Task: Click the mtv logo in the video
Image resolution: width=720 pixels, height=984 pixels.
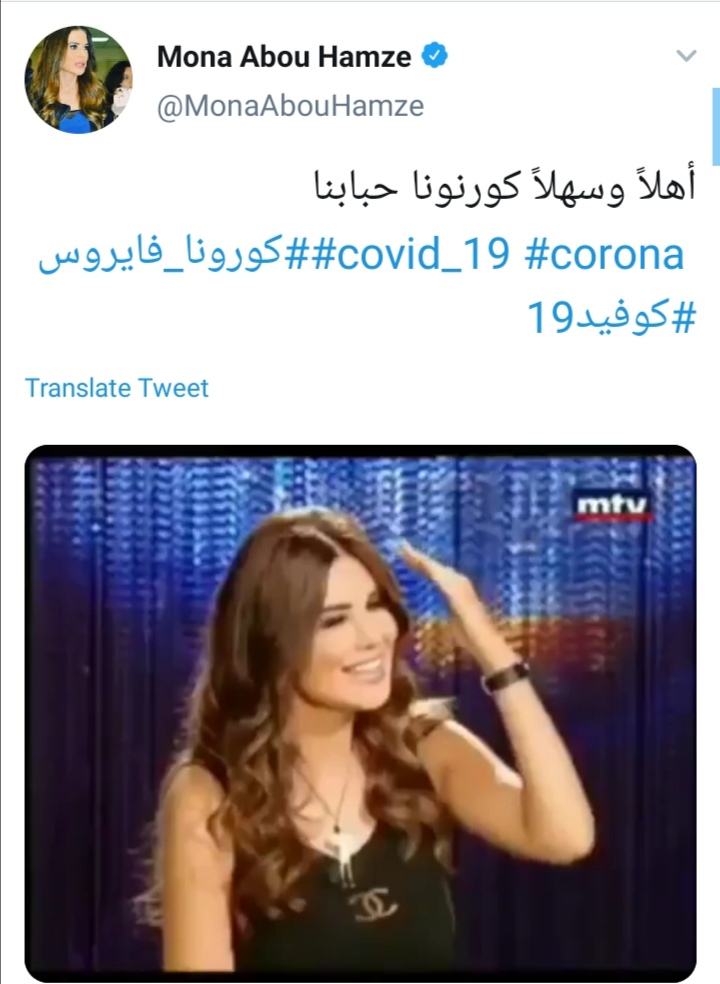Action: pos(613,506)
